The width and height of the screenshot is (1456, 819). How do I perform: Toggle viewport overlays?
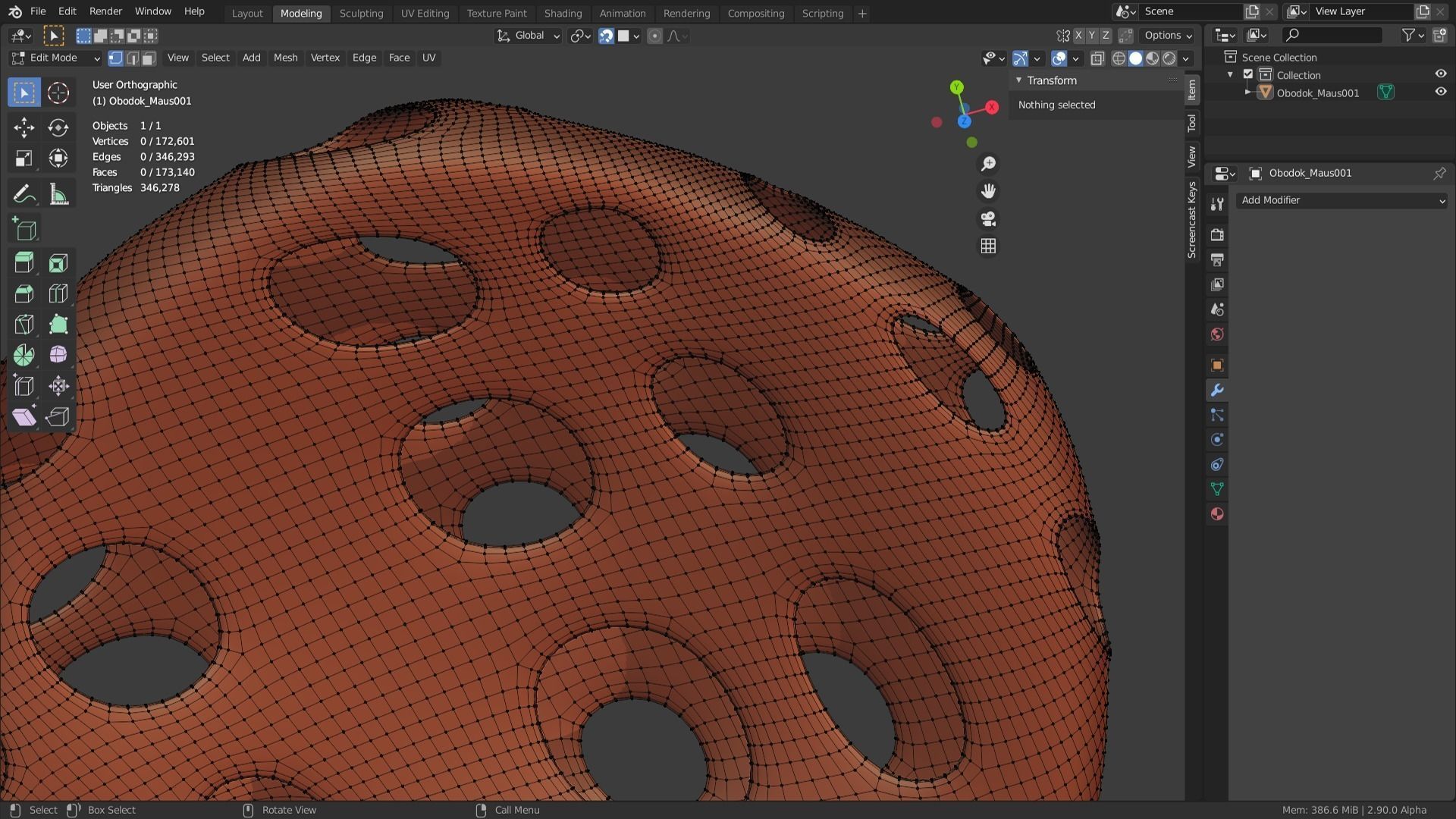click(x=1059, y=58)
